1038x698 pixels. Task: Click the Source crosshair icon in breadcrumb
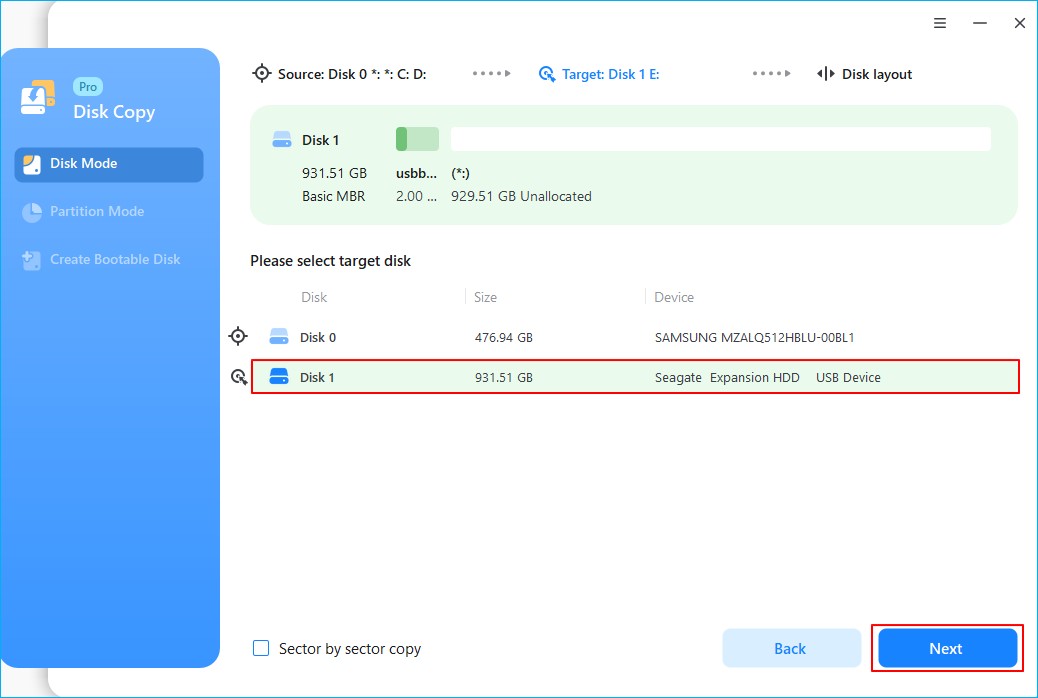coord(262,73)
